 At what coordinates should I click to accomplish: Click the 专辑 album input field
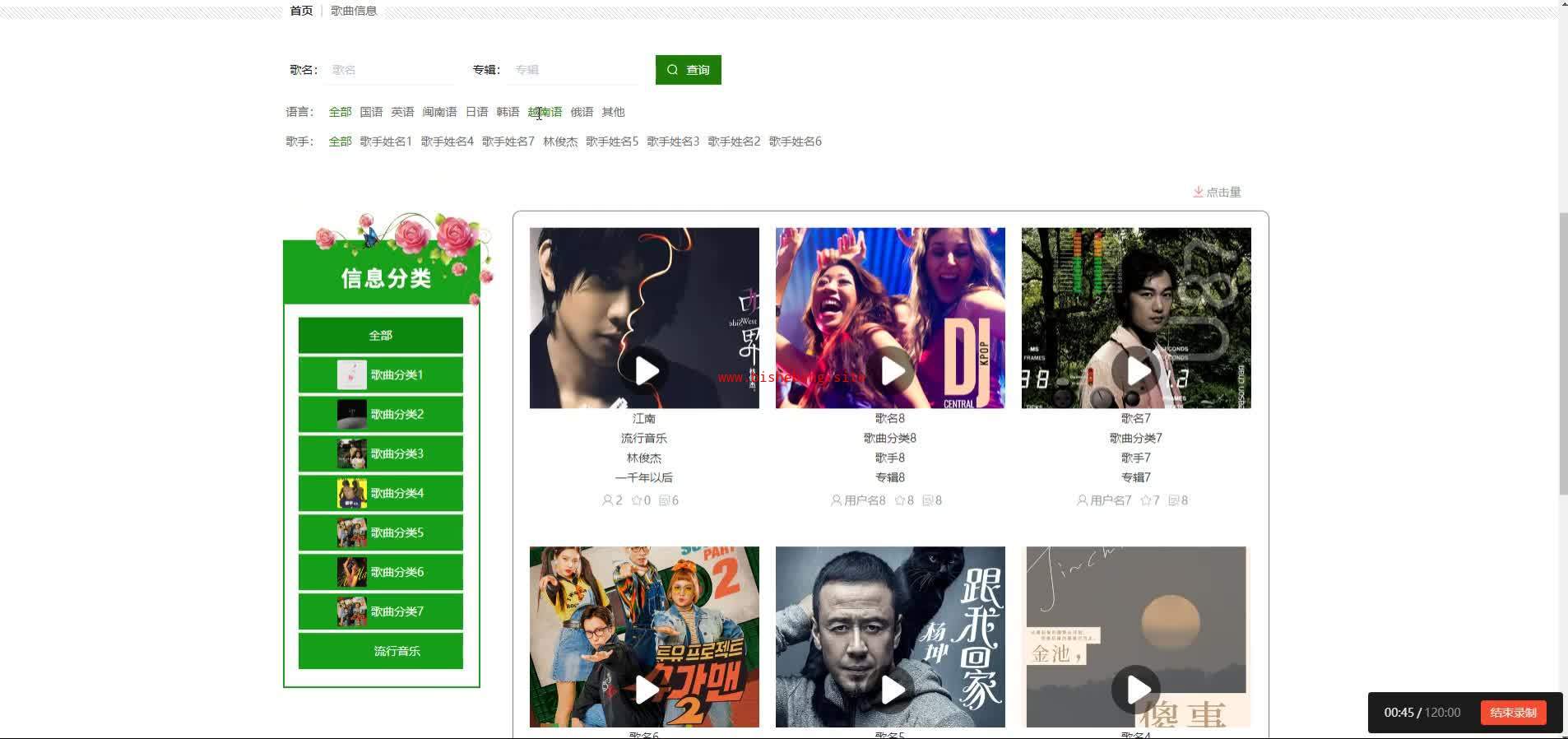coord(573,70)
